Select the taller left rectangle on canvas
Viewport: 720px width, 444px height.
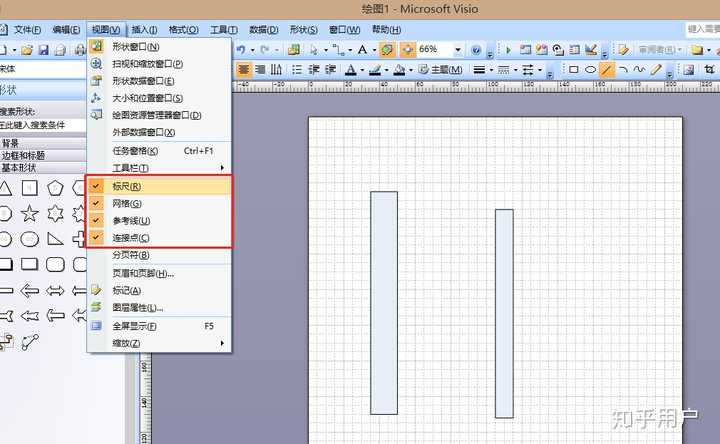tap(384, 303)
